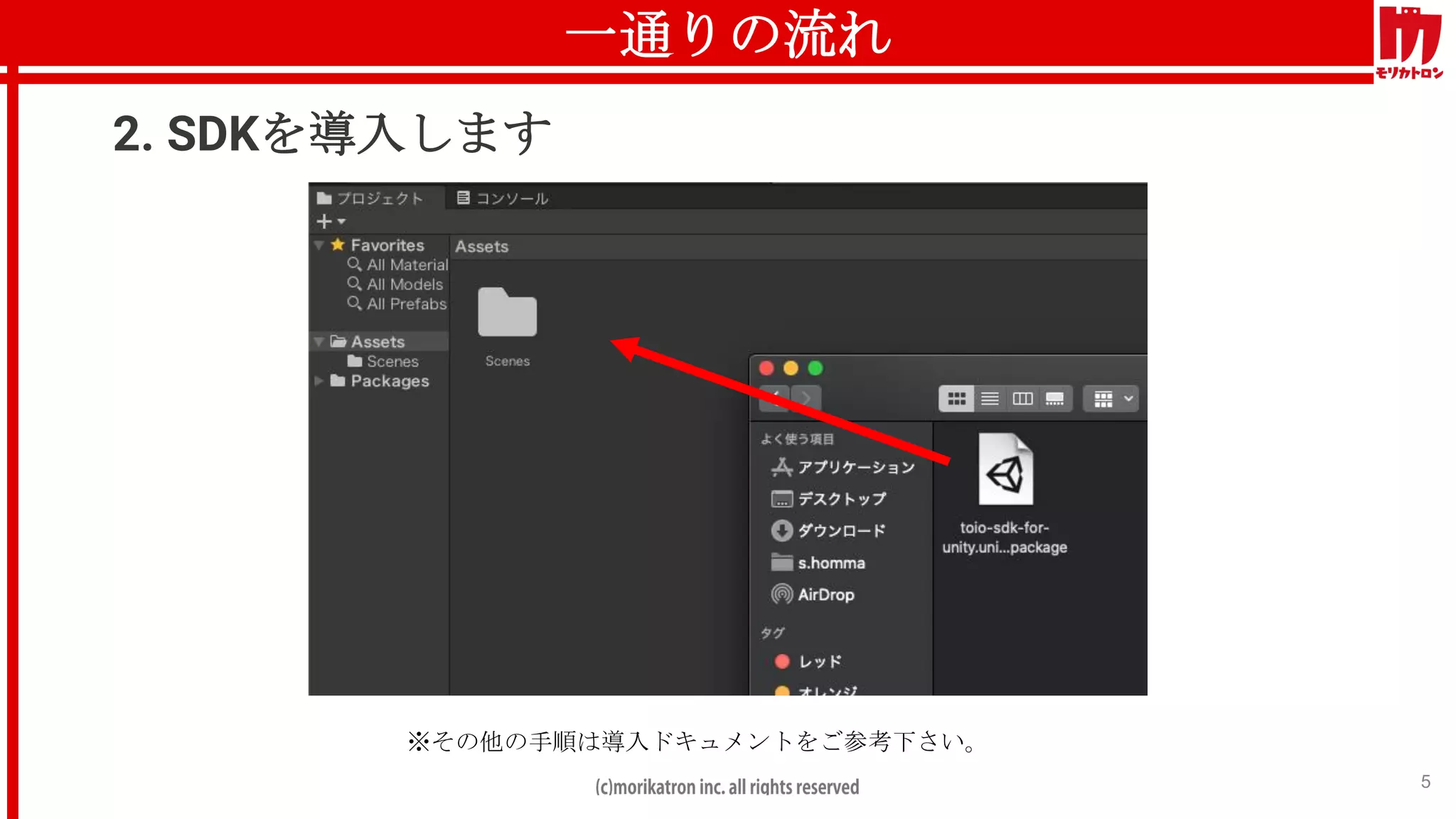Open ダウンロード in Finder sidebar

click(x=829, y=531)
